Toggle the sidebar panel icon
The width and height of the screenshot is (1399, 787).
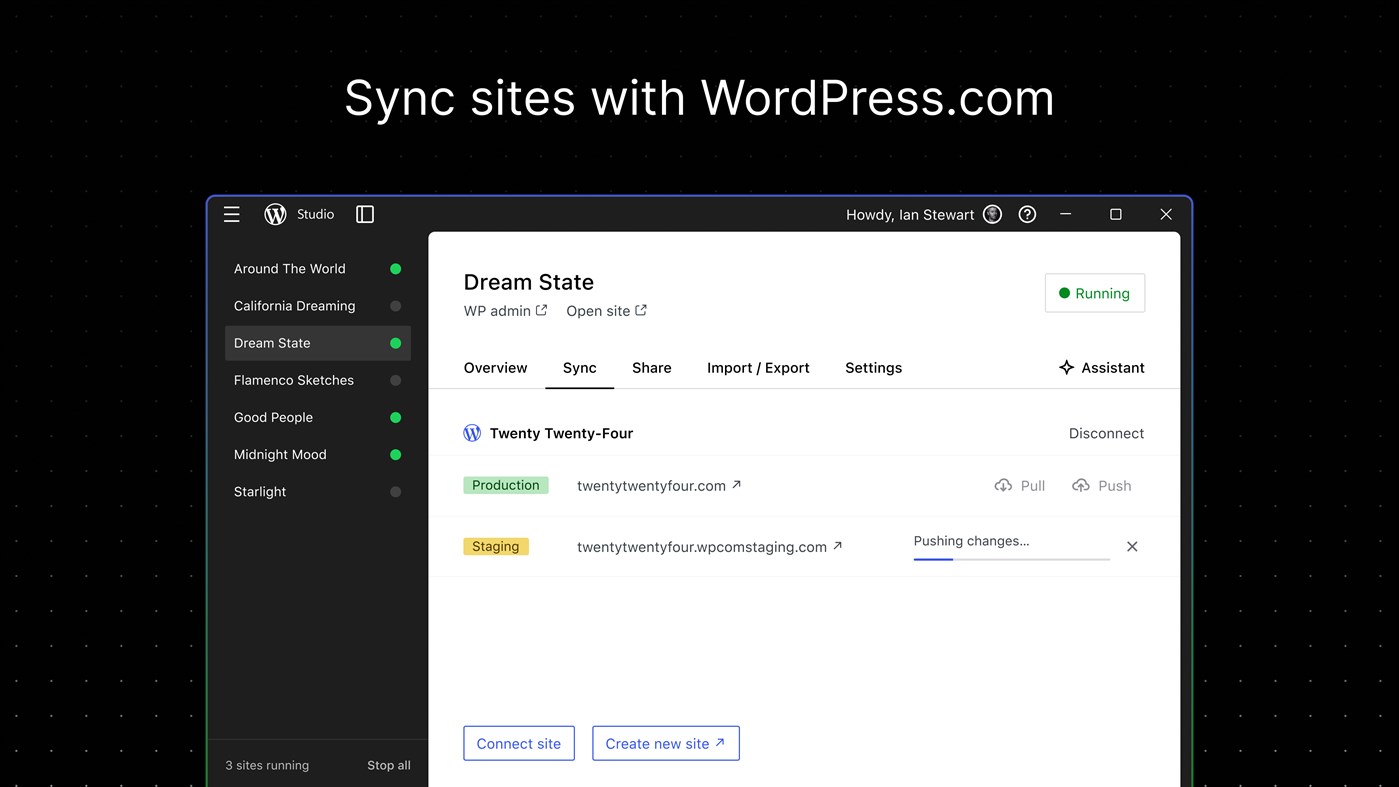click(365, 214)
